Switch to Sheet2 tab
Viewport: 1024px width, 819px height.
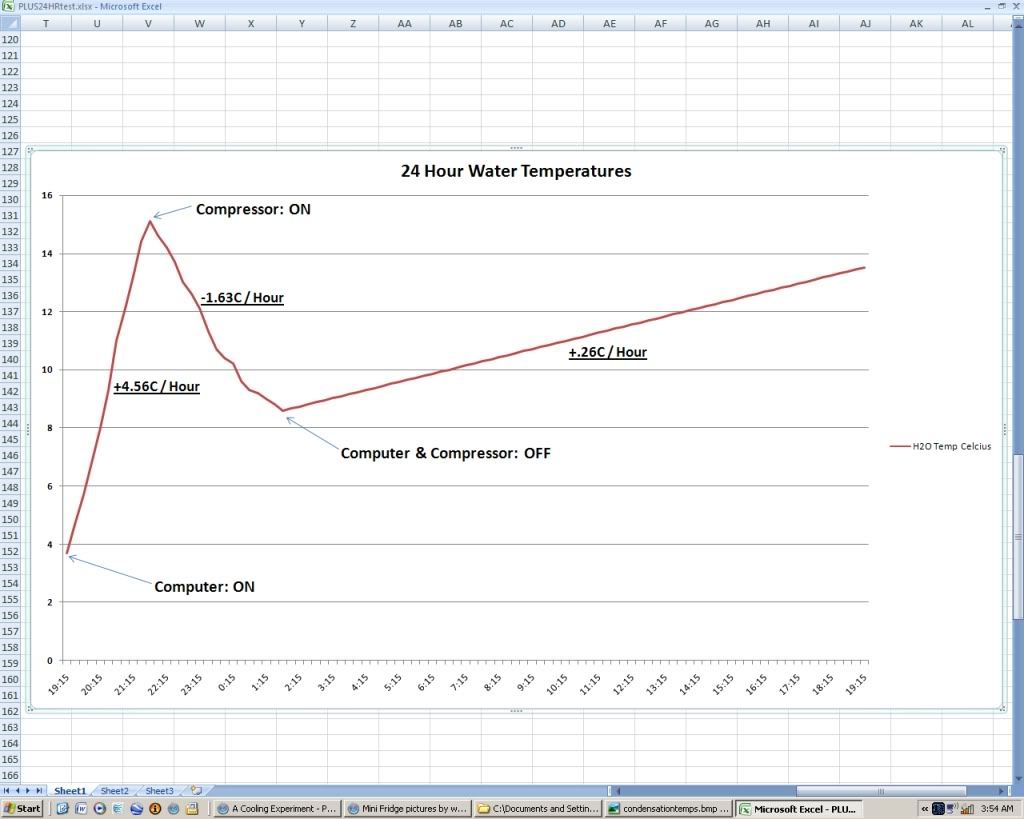pos(114,791)
